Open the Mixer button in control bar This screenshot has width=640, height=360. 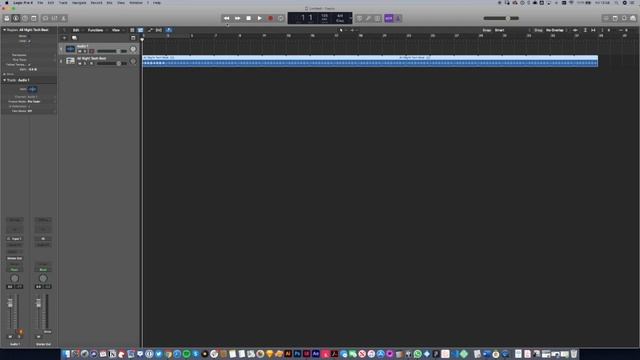pyautogui.click(x=54, y=18)
